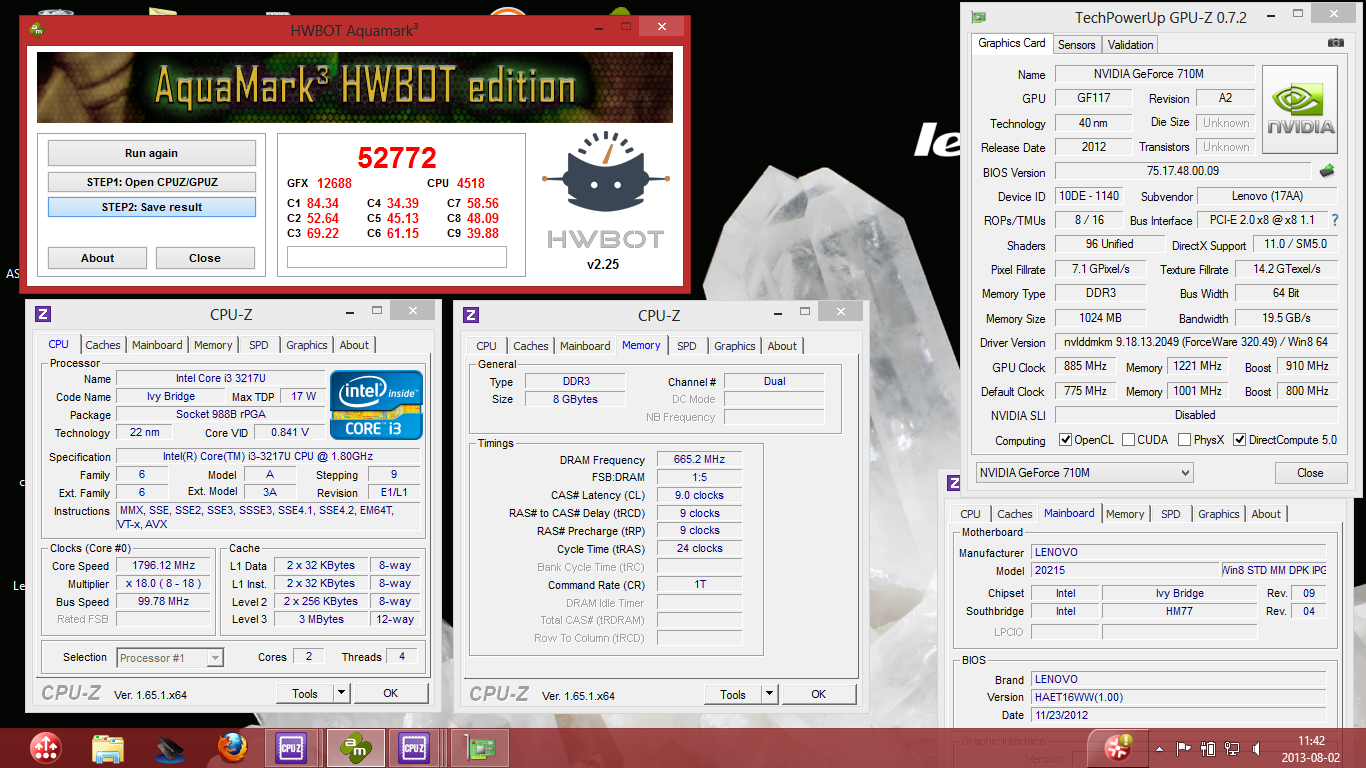Viewport: 1366px width, 768px height.
Task: Open Graphics tab in the CPU-Z processor window
Action: [x=307, y=345]
